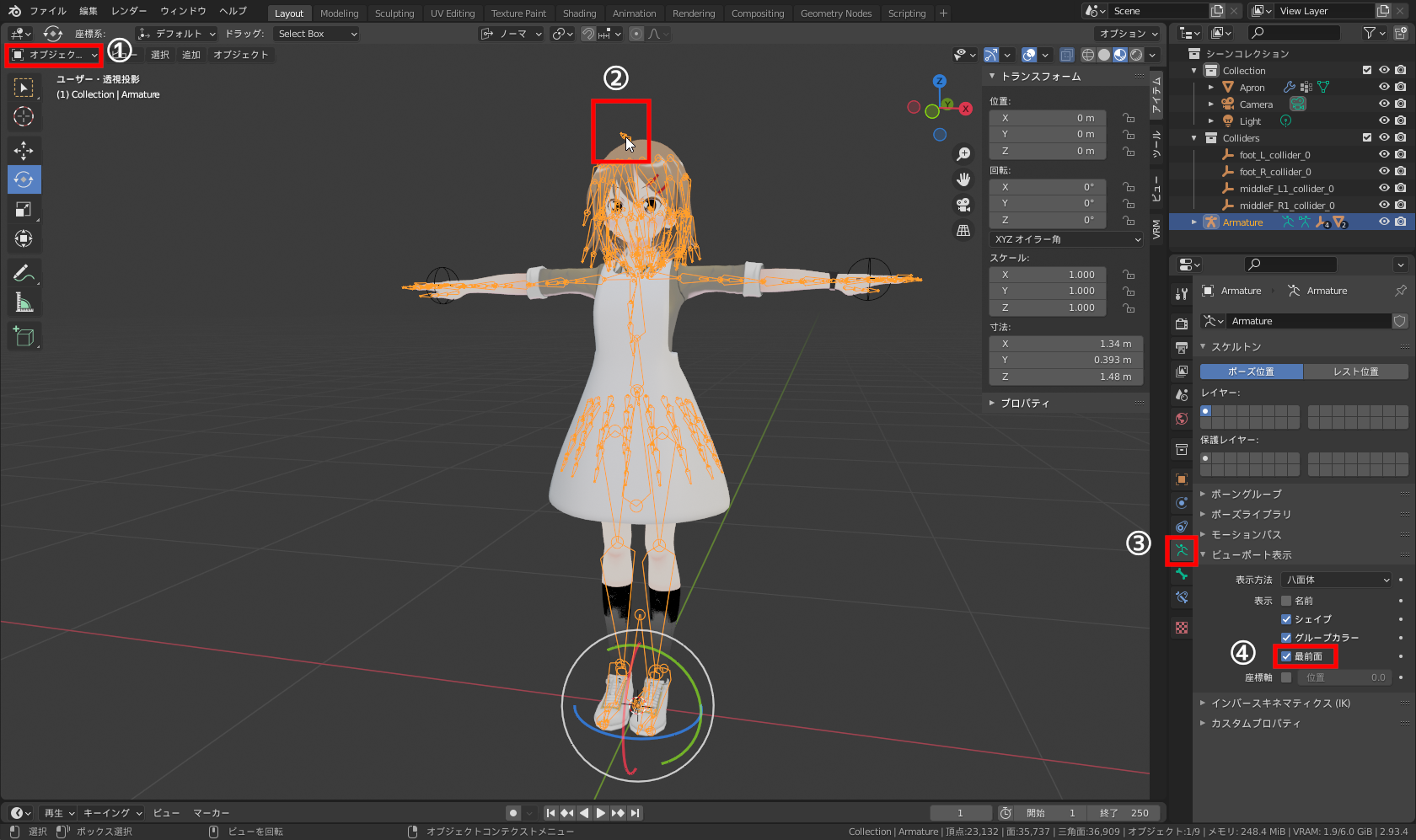This screenshot has width=1416, height=840.
Task: Select the Move tool
Action: click(x=24, y=150)
